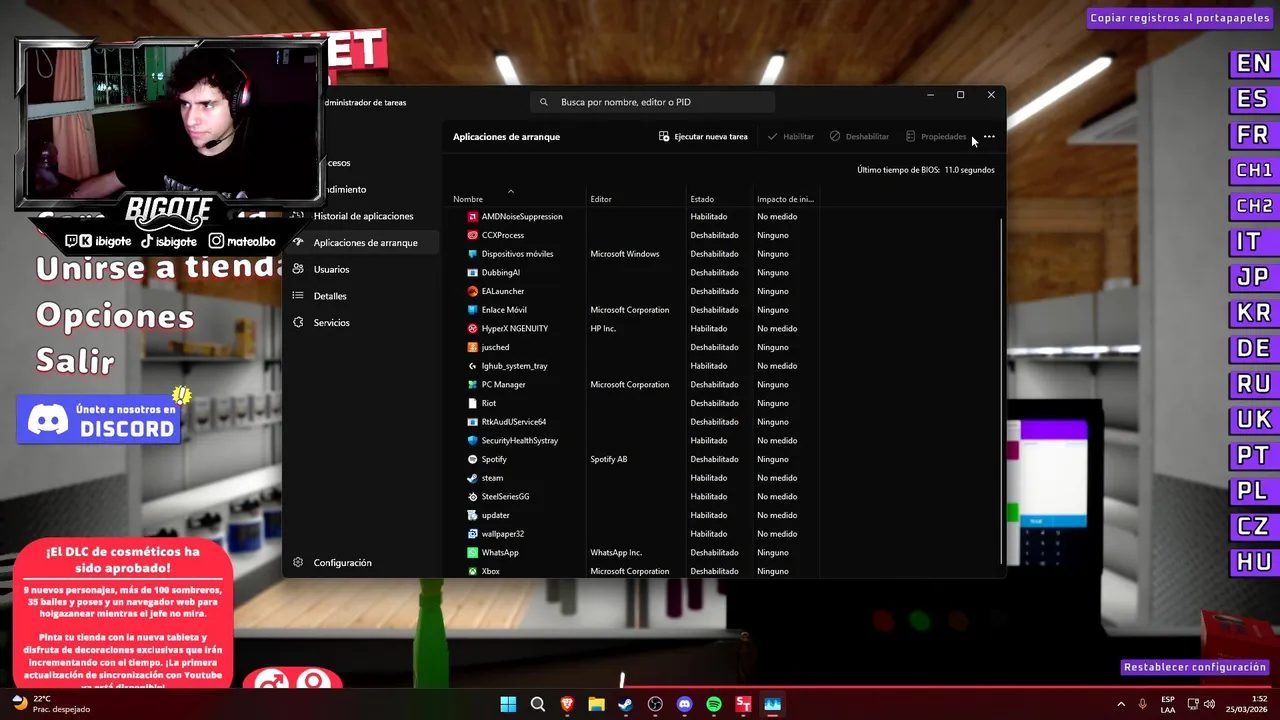Click the Propiedades button
The image size is (1280, 720).
pyautogui.click(x=936, y=136)
